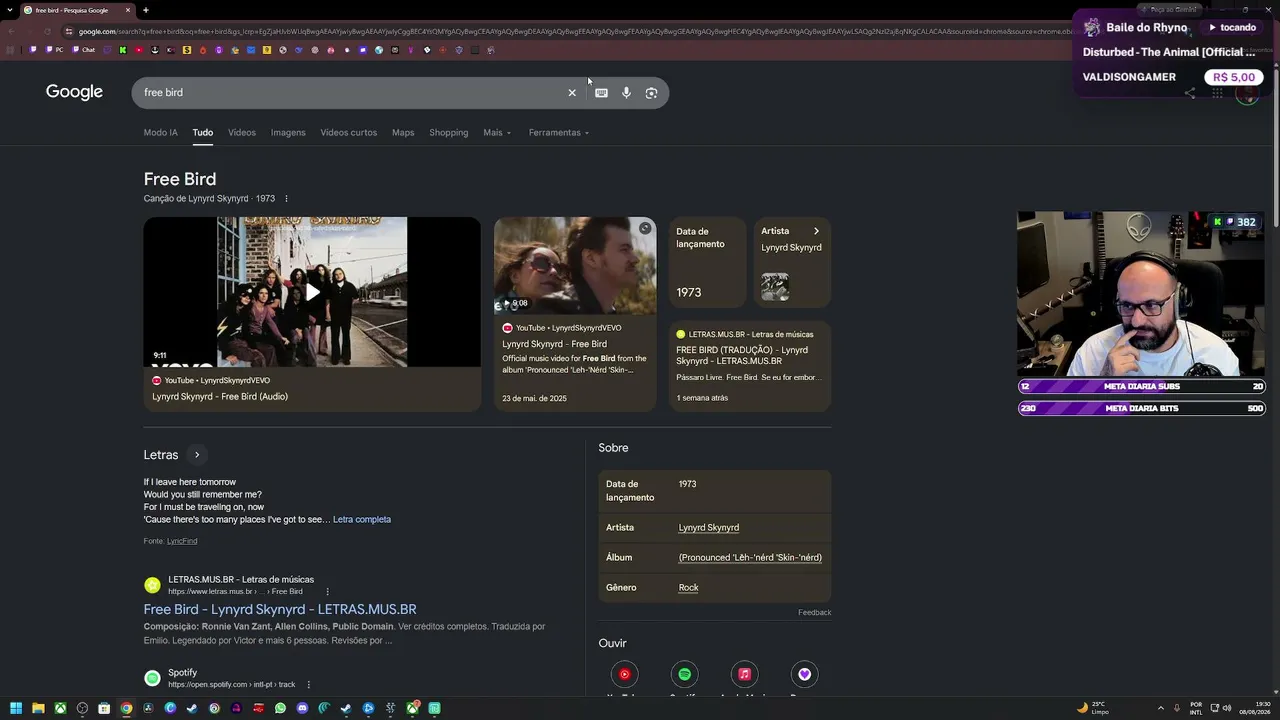Open the Vídeos curtos tab

[348, 133]
